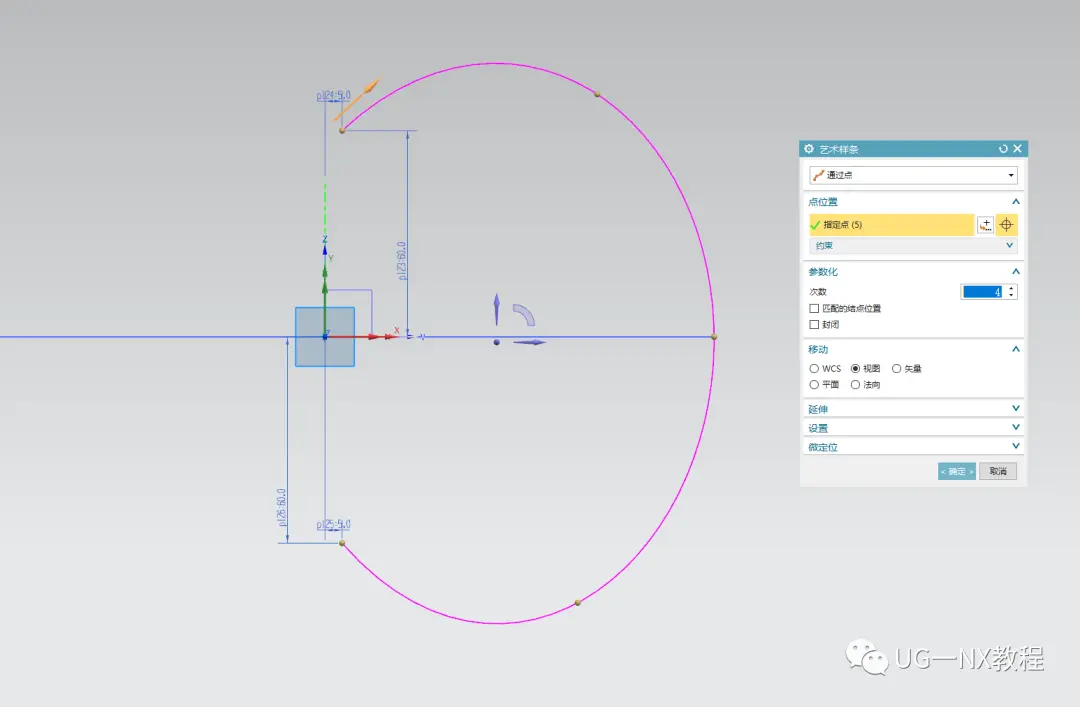1080x707 pixels.
Task: Click the blue datum plane square
Action: (325, 337)
